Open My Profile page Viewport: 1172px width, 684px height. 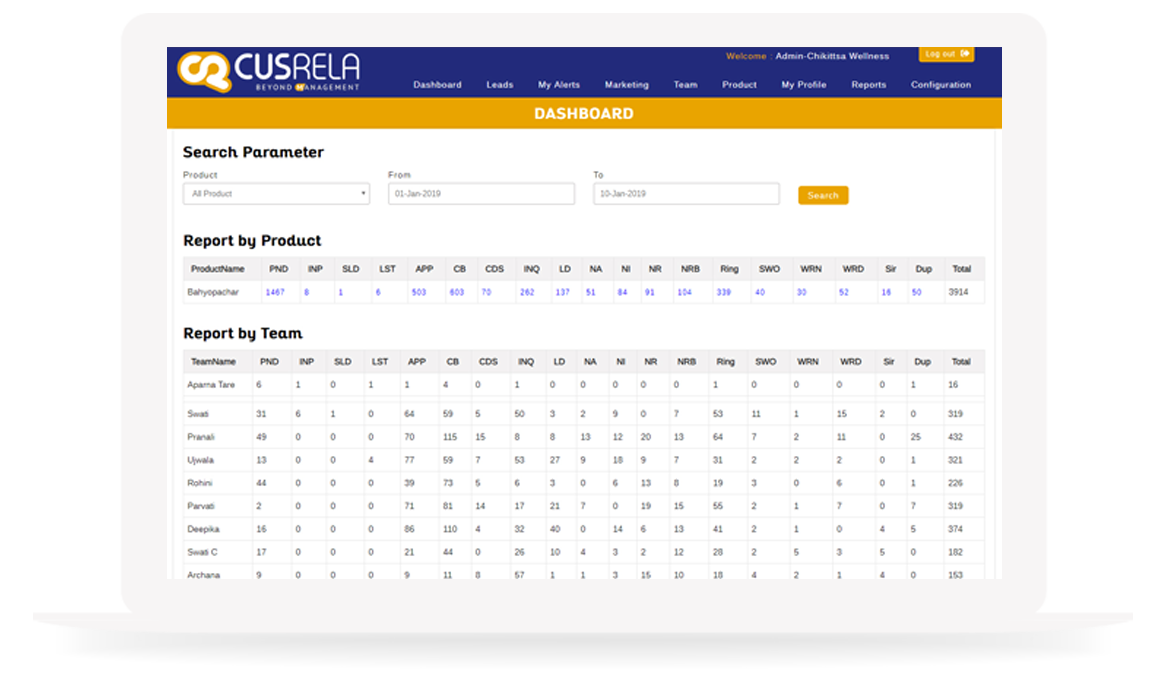click(803, 85)
